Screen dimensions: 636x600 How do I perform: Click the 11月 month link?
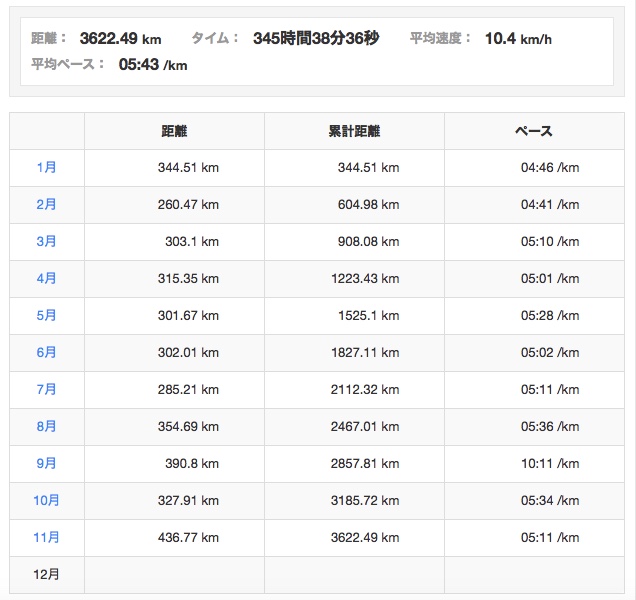tap(46, 537)
